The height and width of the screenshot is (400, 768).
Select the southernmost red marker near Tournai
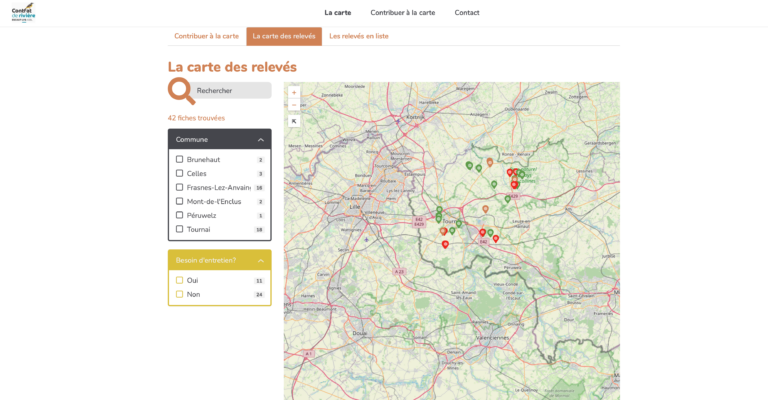pyautogui.click(x=445, y=244)
